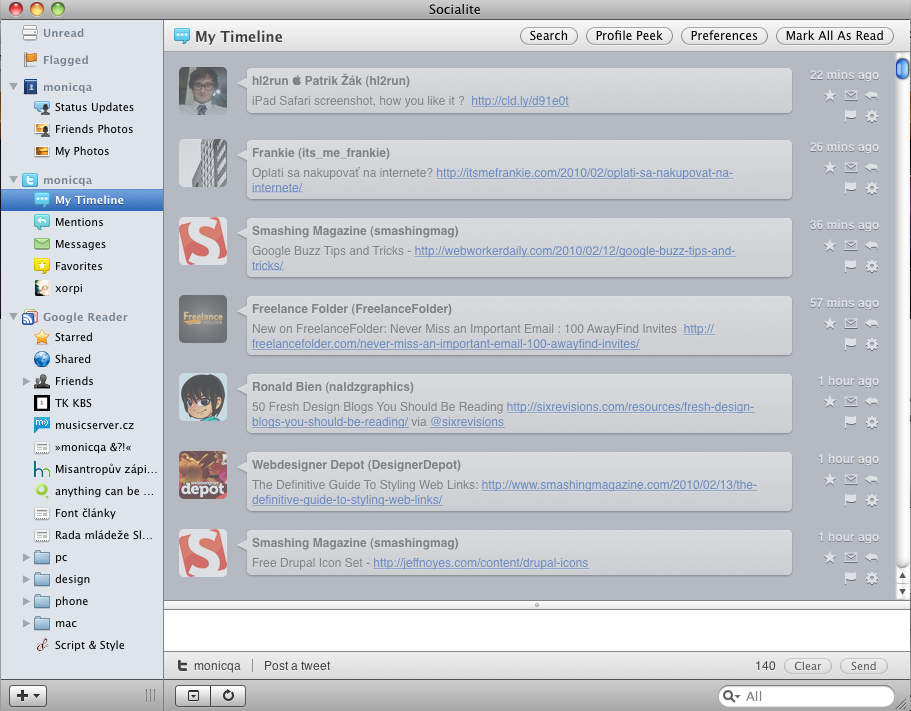
Task: Send the tweet
Action: pyautogui.click(x=863, y=666)
